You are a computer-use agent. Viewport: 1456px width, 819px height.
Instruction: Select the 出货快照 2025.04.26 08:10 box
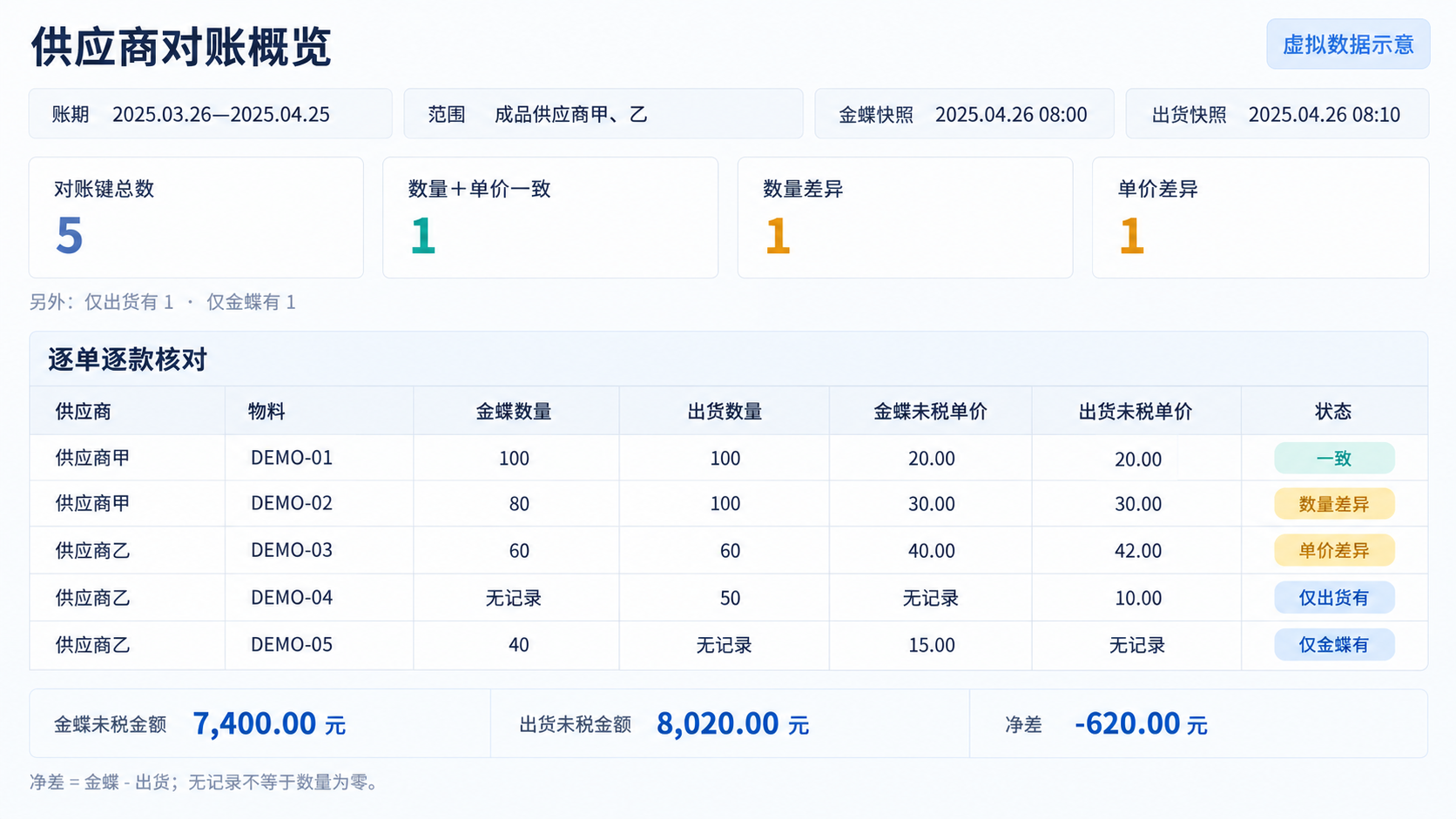(1277, 114)
